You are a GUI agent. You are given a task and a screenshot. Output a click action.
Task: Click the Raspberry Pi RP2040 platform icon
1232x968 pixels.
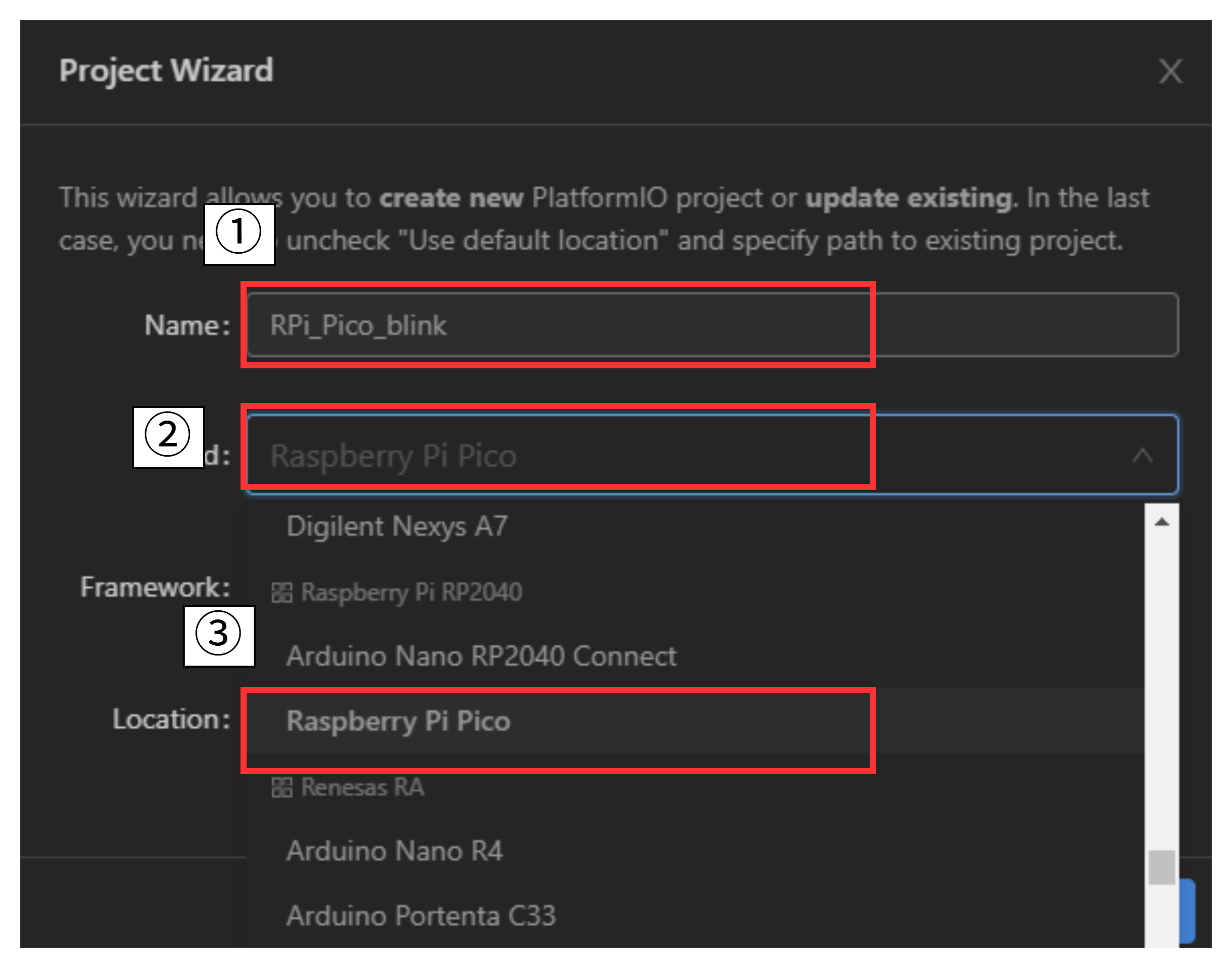282,593
